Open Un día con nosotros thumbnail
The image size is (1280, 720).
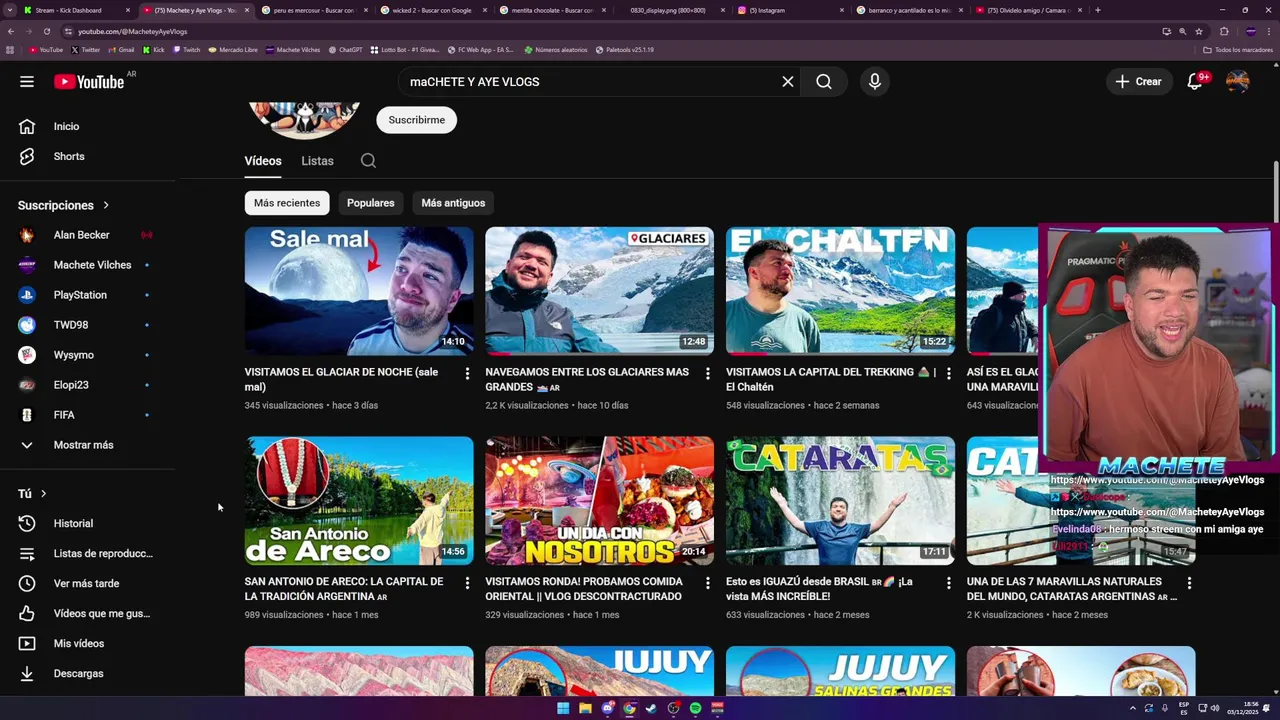[600, 501]
